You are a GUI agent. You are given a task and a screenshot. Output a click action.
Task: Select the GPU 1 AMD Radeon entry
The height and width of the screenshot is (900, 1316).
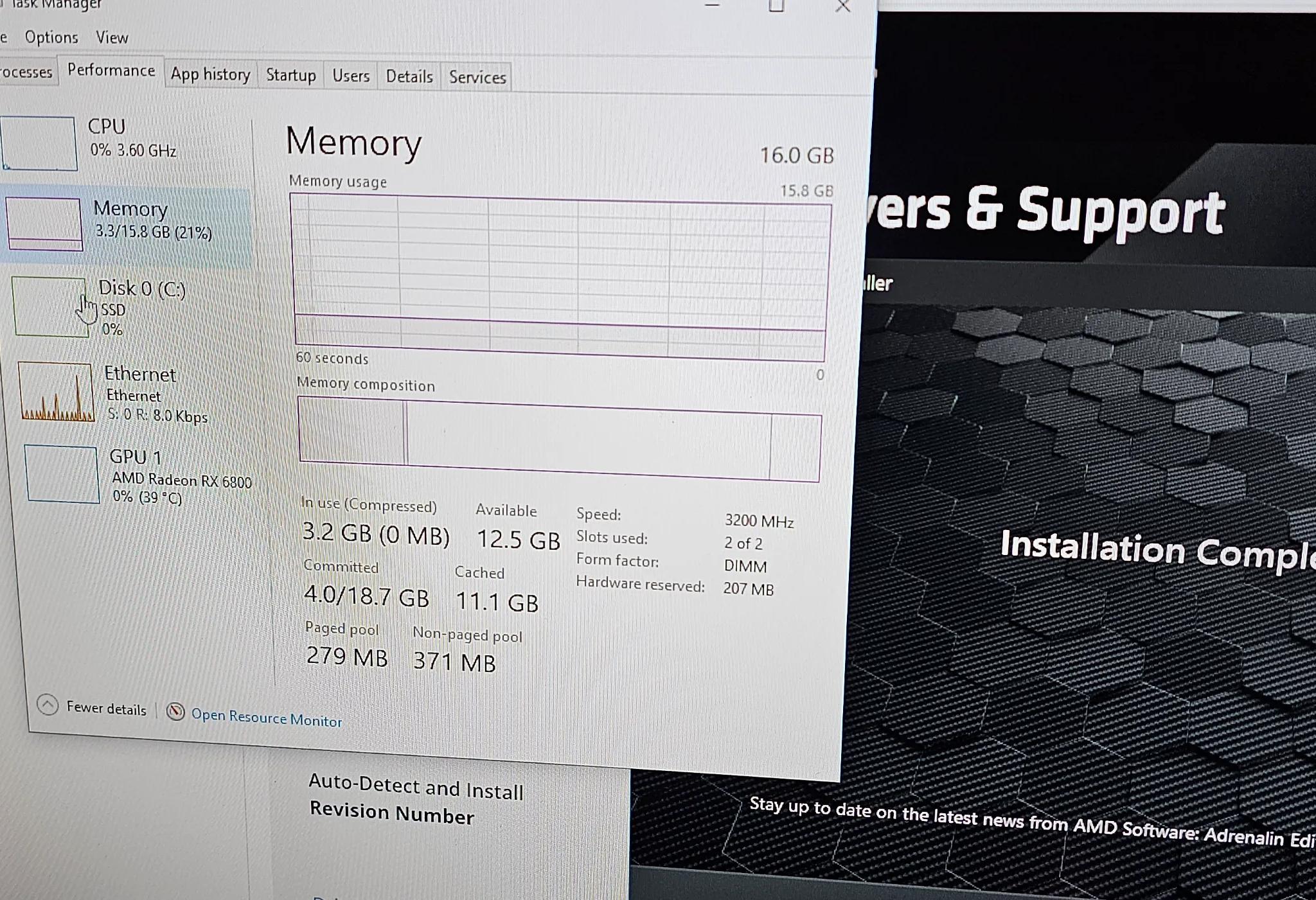(x=138, y=477)
